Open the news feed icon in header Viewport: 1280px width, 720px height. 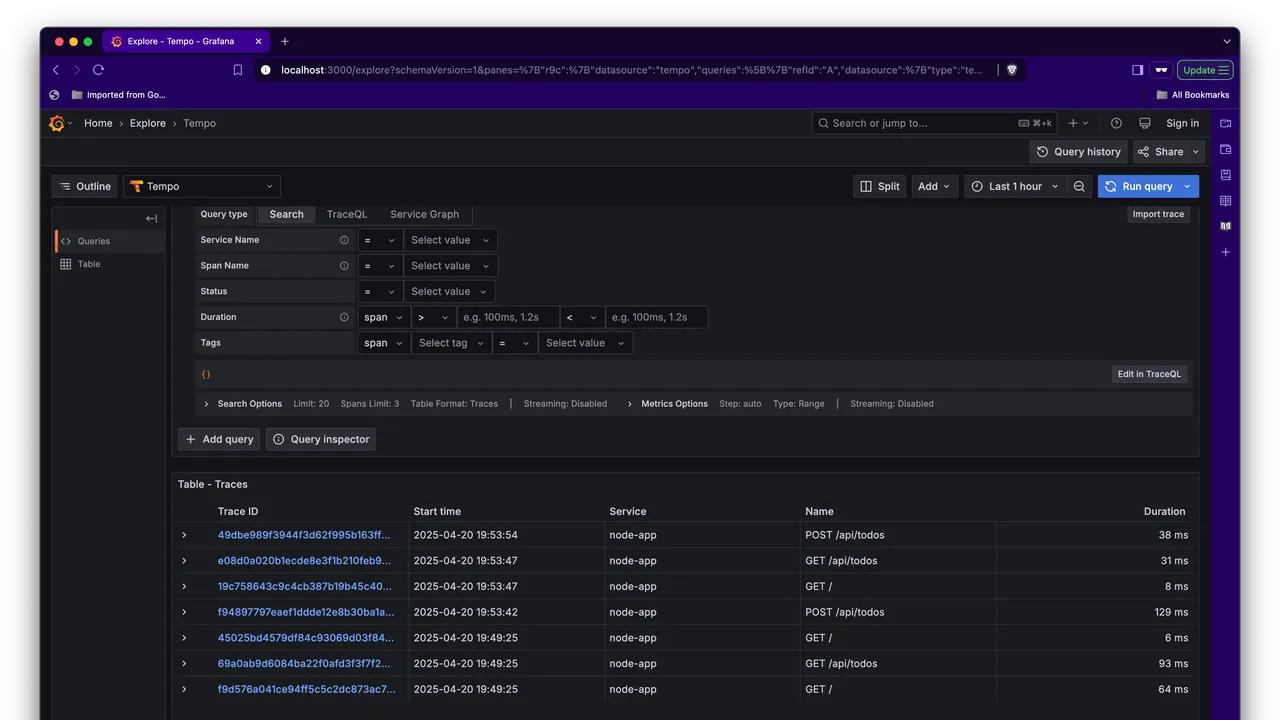click(1145, 123)
